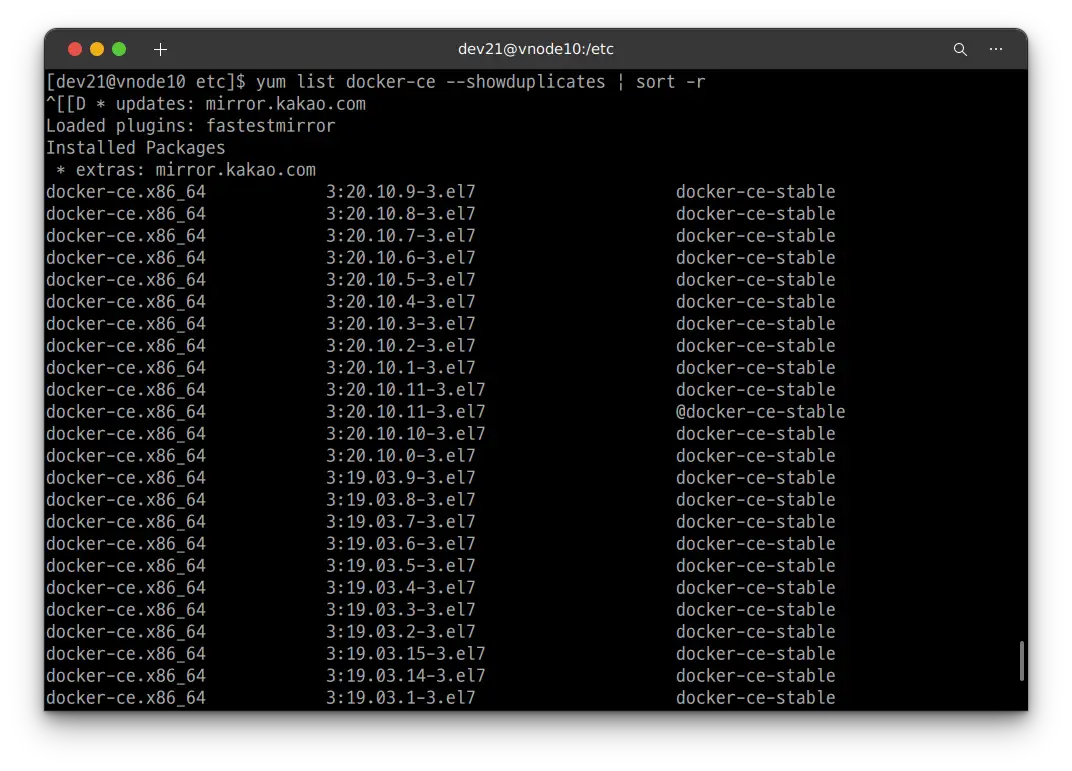Click version 3:19.03.14-3.el7
The image size is (1072, 771).
pyautogui.click(x=405, y=675)
